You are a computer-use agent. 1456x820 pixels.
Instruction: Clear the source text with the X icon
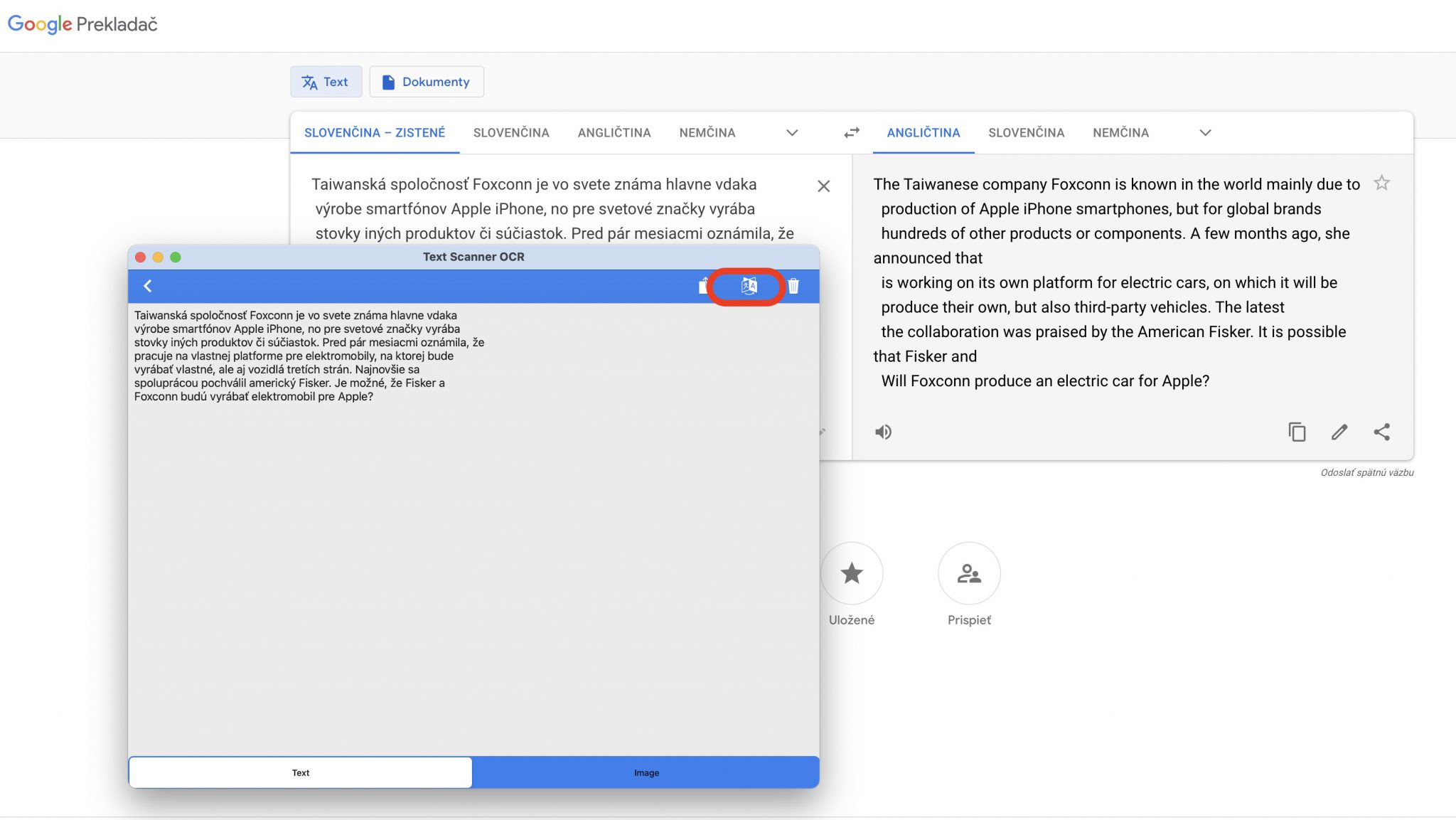[823, 186]
